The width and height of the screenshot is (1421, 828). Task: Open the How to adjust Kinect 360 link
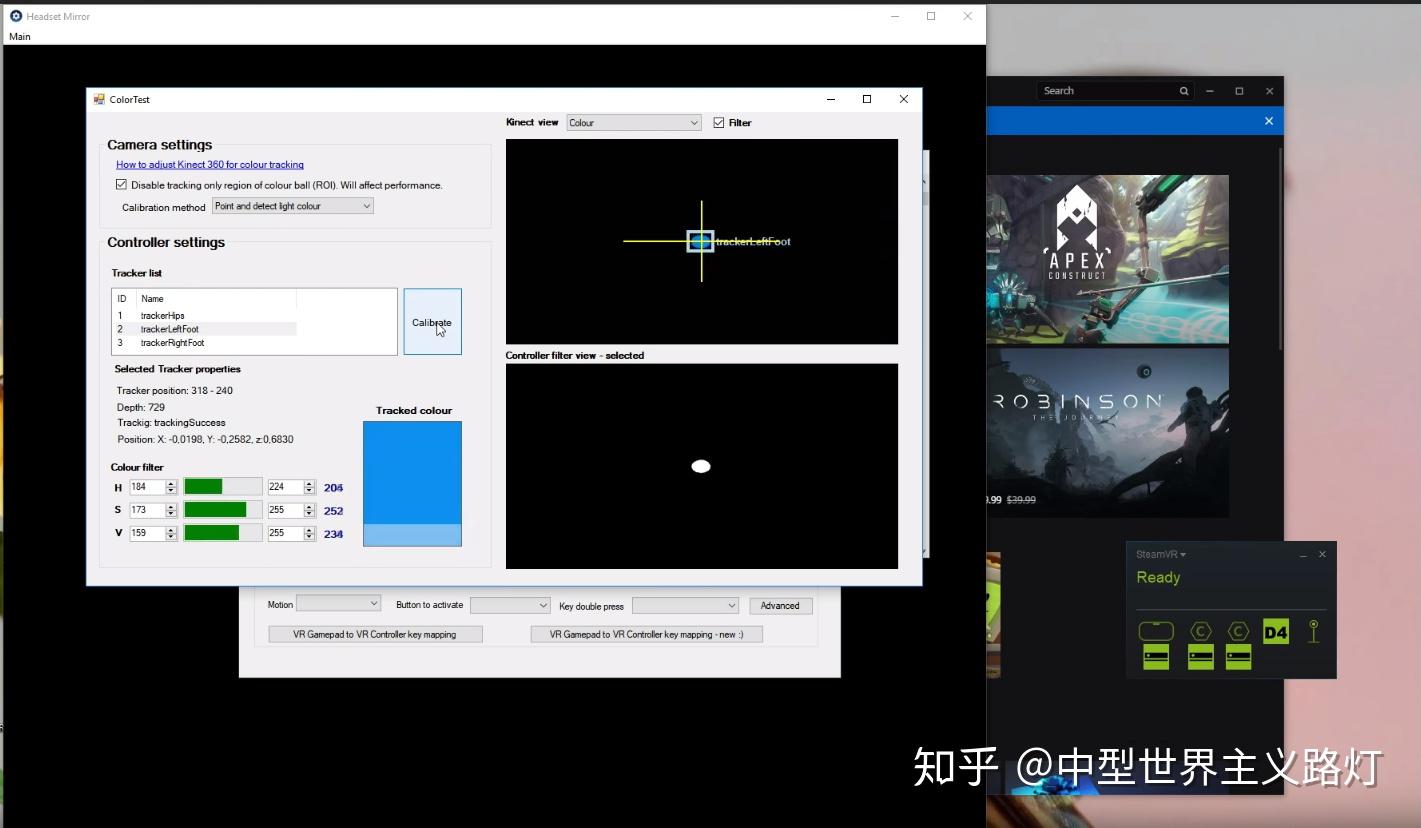tap(209, 164)
